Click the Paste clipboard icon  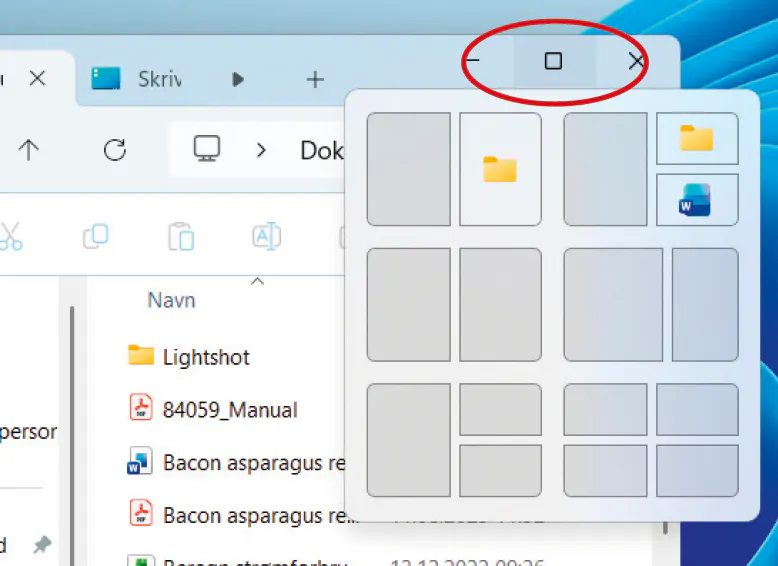(x=181, y=236)
